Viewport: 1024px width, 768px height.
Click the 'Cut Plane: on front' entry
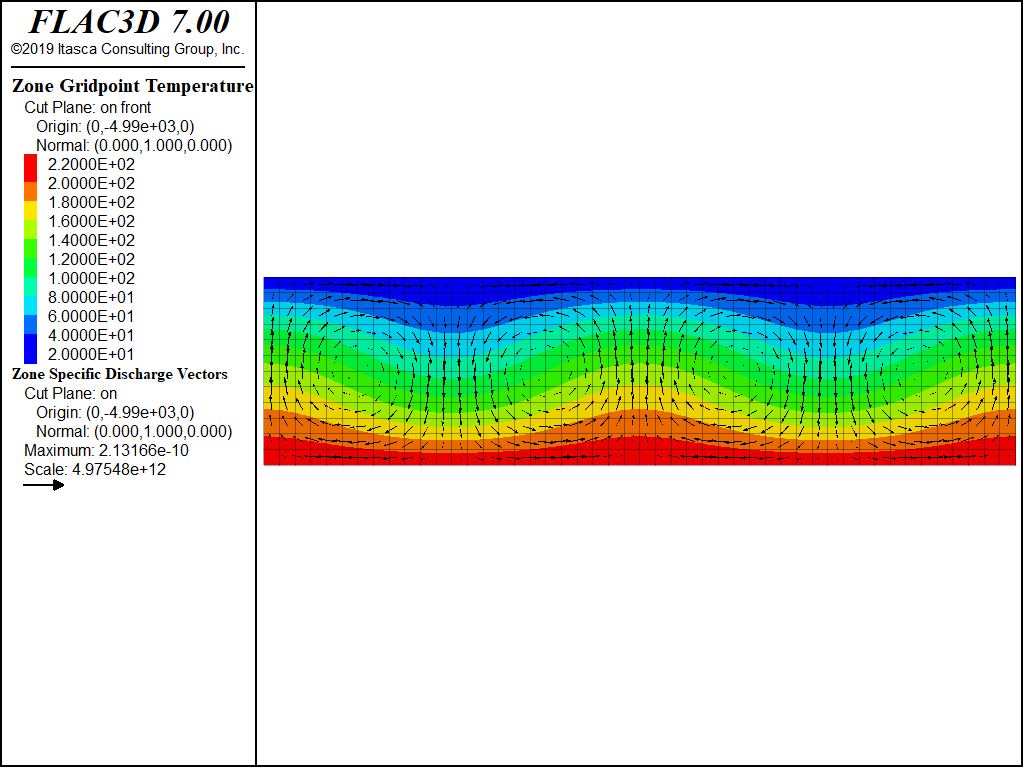tap(88, 107)
